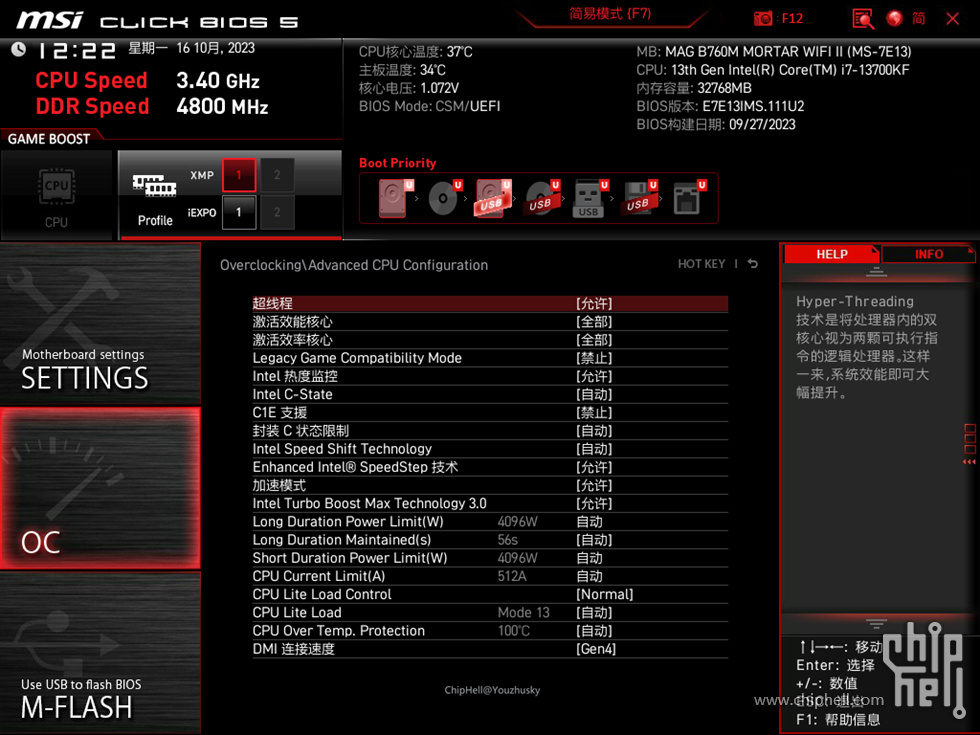Click the Boot Priority heading

pyautogui.click(x=398, y=163)
